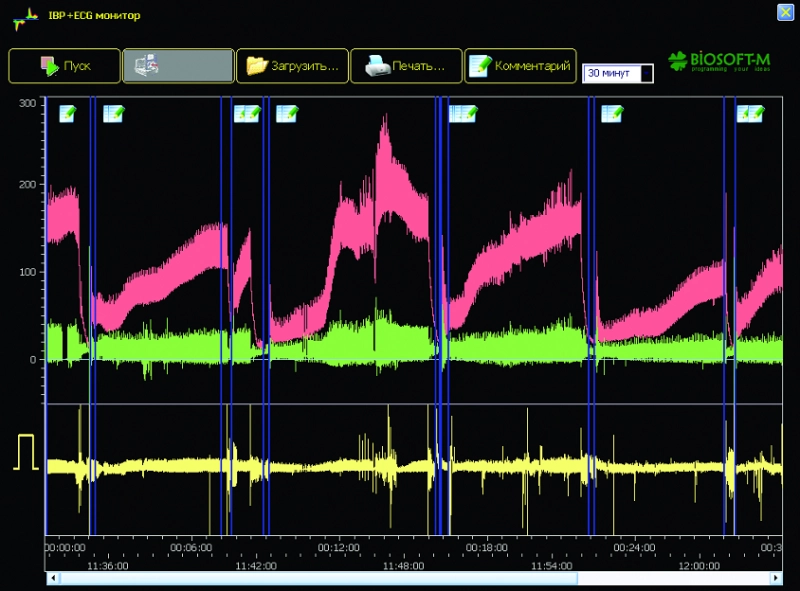
Task: Click the horizontal timeline scrollbar thumb
Action: pyautogui.click(x=318, y=578)
